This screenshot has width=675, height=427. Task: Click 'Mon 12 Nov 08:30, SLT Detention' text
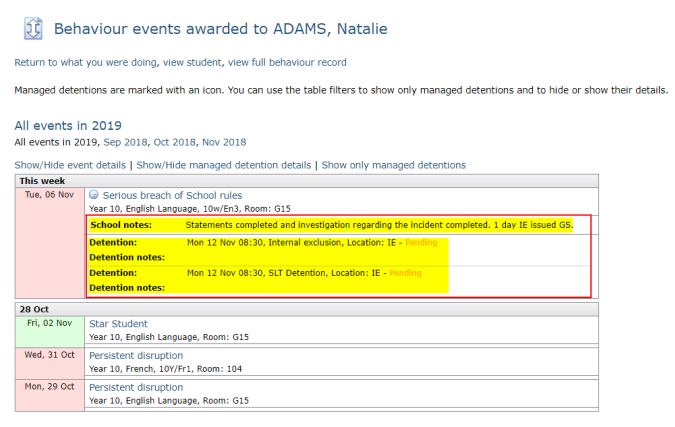tap(257, 273)
